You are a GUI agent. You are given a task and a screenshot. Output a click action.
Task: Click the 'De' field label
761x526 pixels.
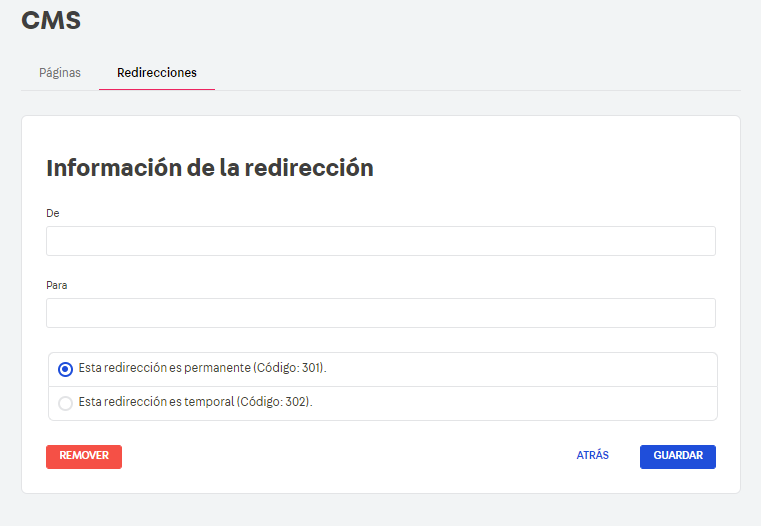[x=53, y=213]
